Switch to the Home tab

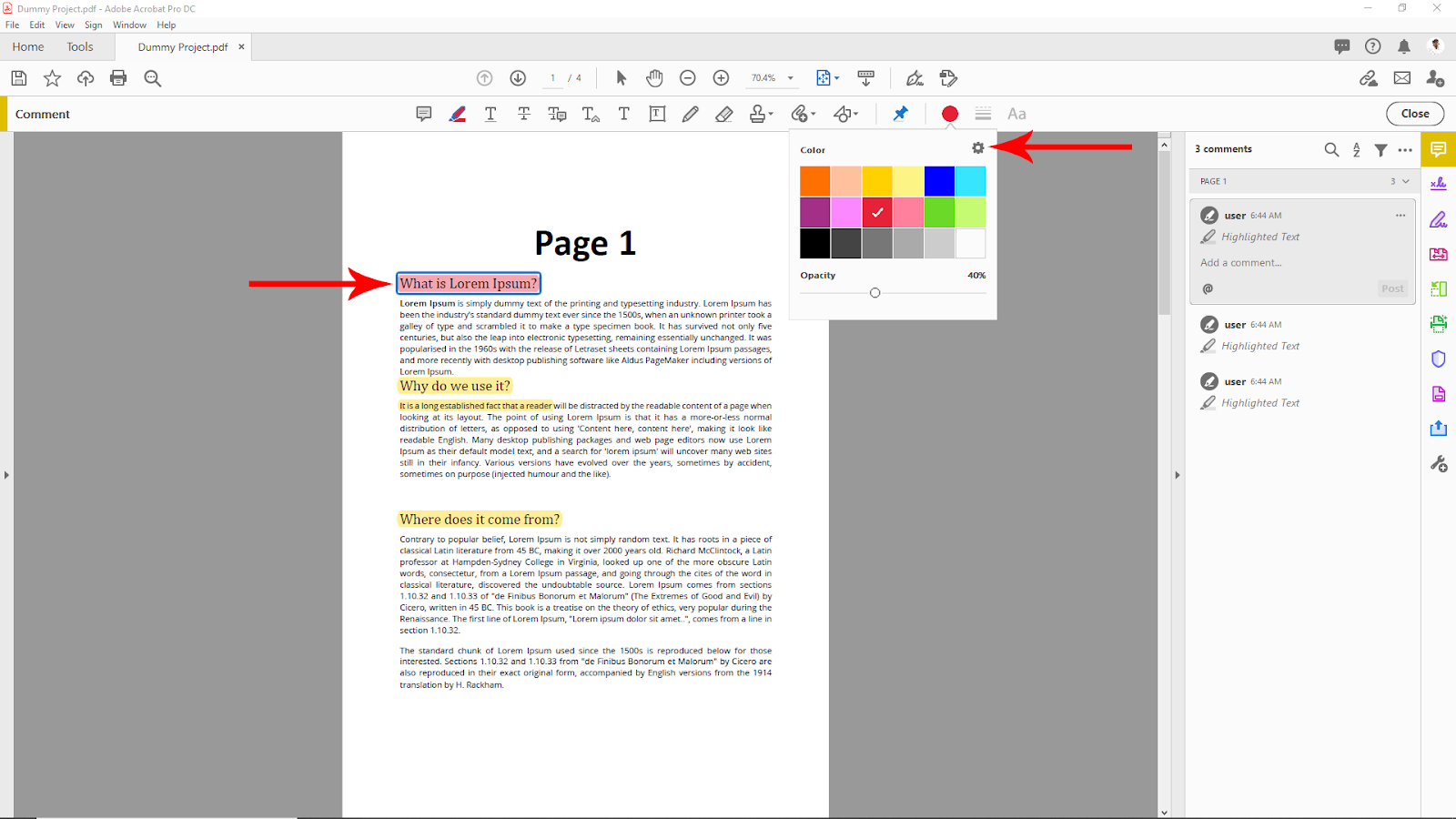28,46
